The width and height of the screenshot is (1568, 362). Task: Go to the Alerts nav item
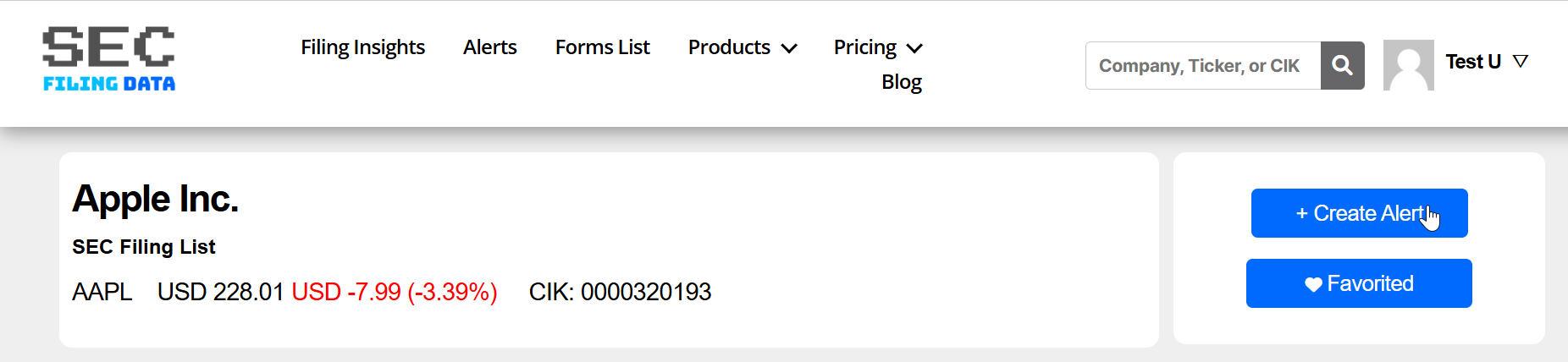pyautogui.click(x=489, y=47)
